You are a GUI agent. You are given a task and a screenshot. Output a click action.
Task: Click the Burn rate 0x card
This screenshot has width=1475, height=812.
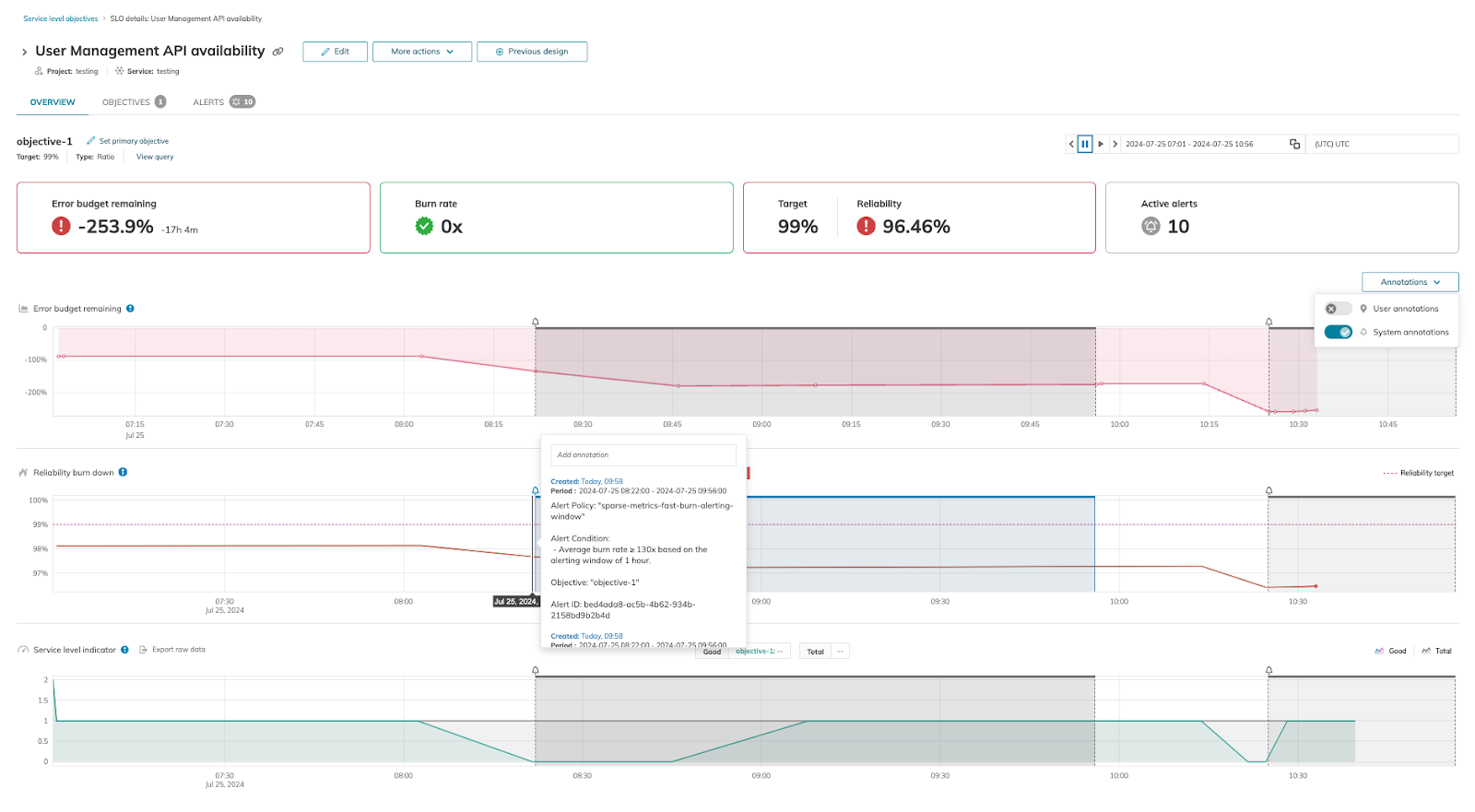click(x=557, y=218)
